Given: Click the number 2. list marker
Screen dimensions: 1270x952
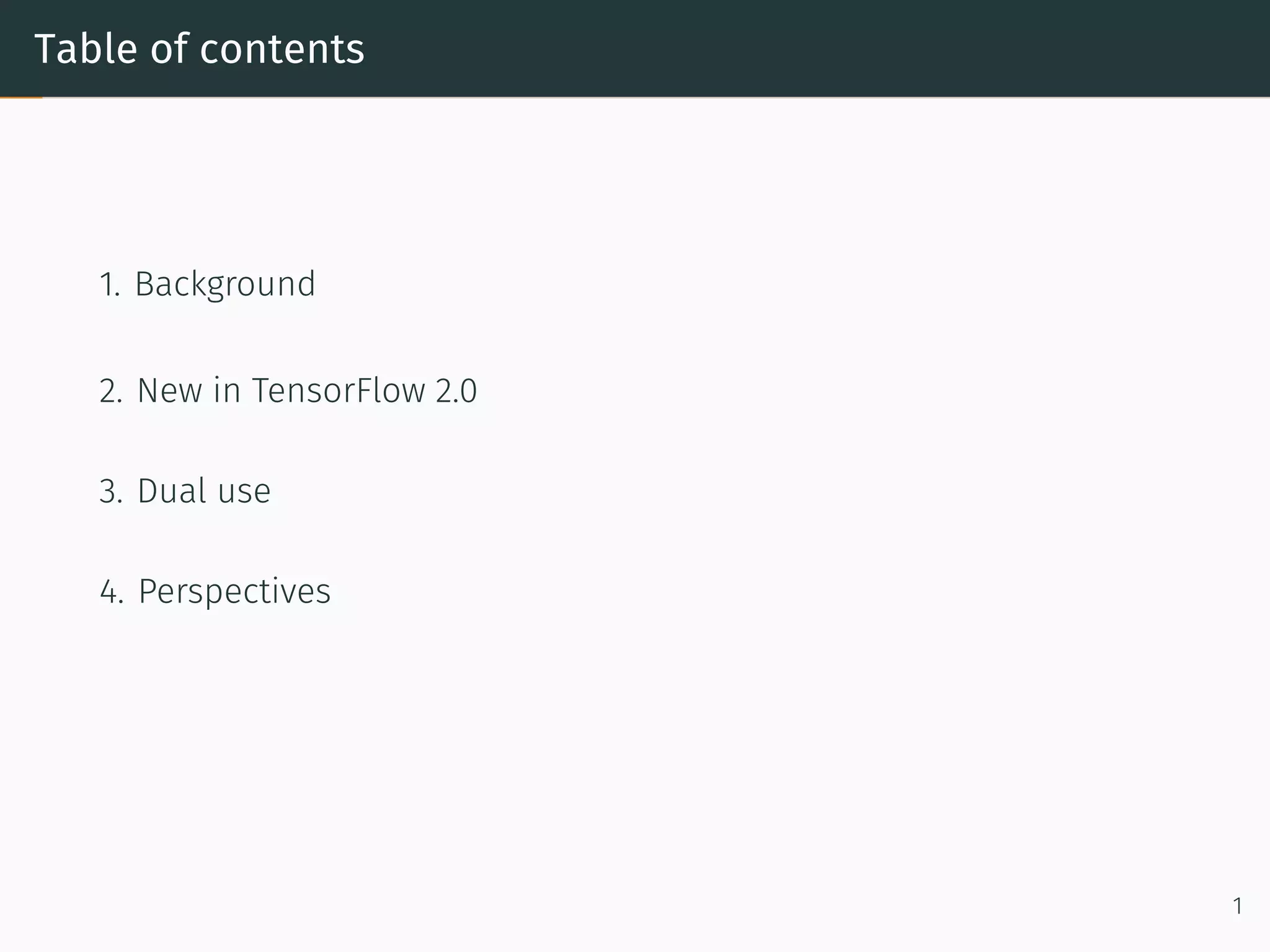Looking at the screenshot, I should click(x=110, y=392).
